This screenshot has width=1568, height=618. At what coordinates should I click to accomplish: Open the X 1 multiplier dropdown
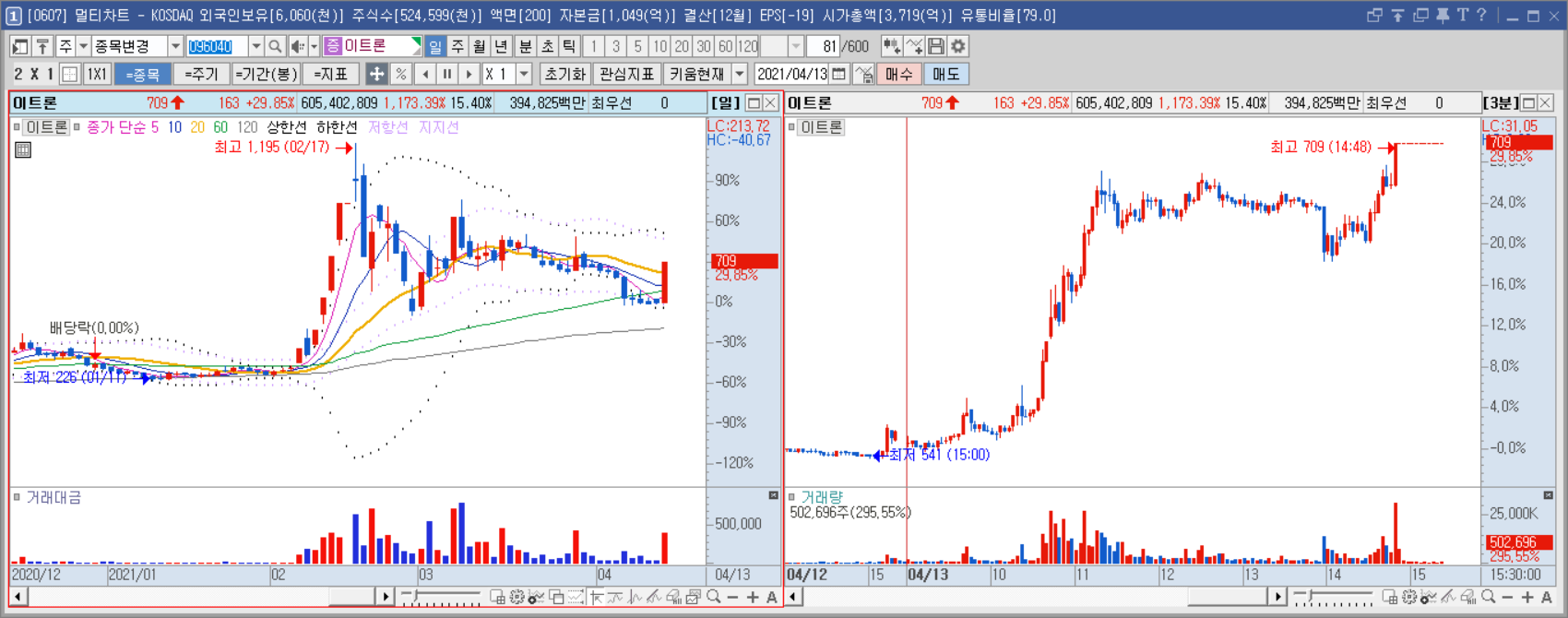pyautogui.click(x=524, y=74)
